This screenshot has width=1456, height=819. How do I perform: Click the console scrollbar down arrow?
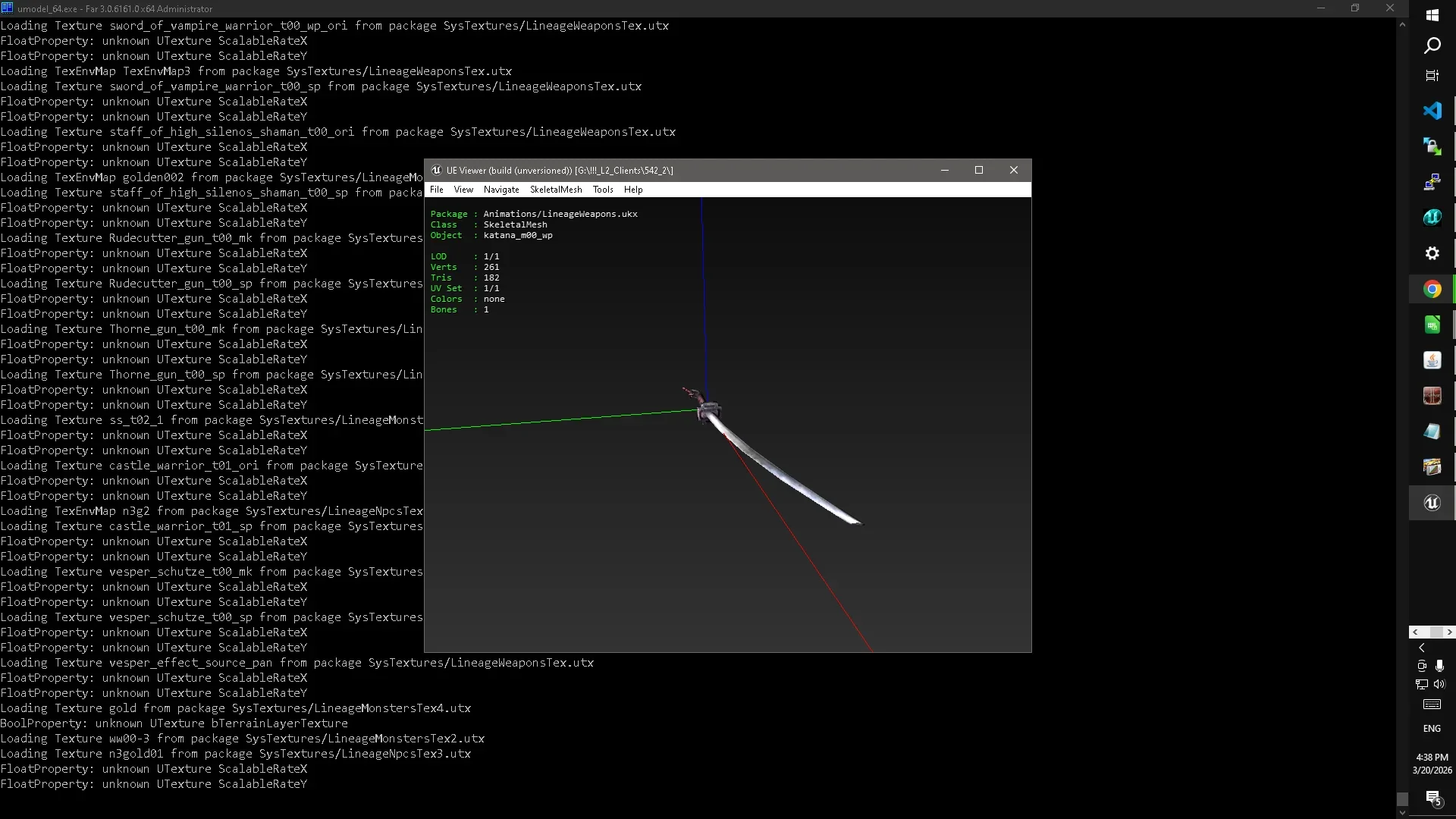pos(1402,812)
